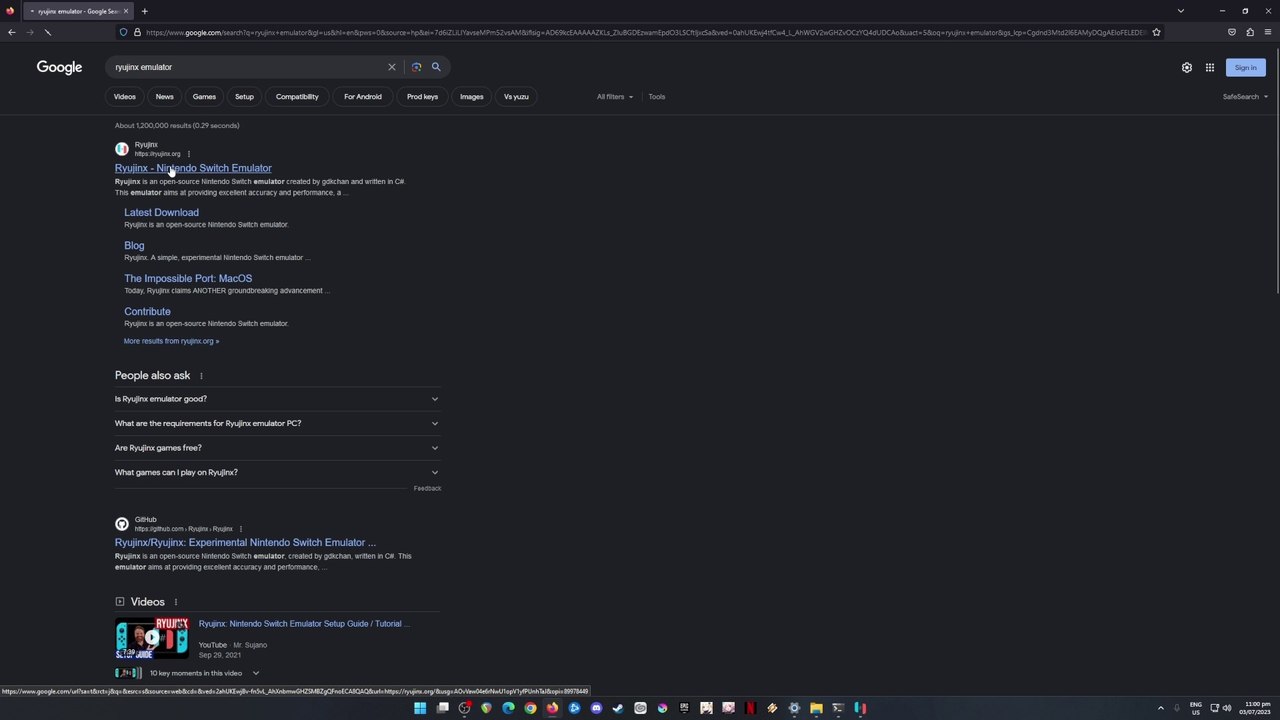Select the Vs yuzu filter chip
1280x720 pixels.
point(516,97)
